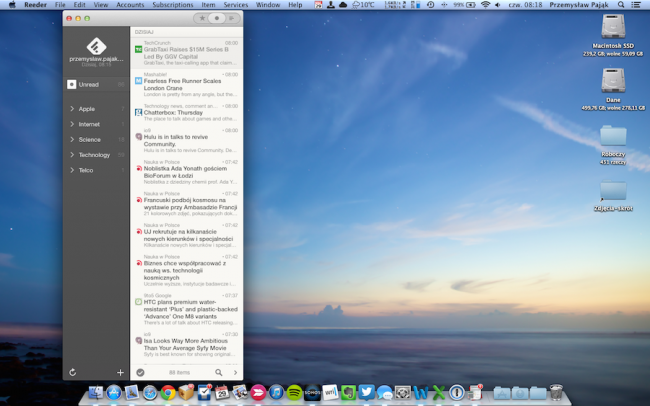Launch Twitter from the dock
Screen dimensions: 650x406
(366, 392)
